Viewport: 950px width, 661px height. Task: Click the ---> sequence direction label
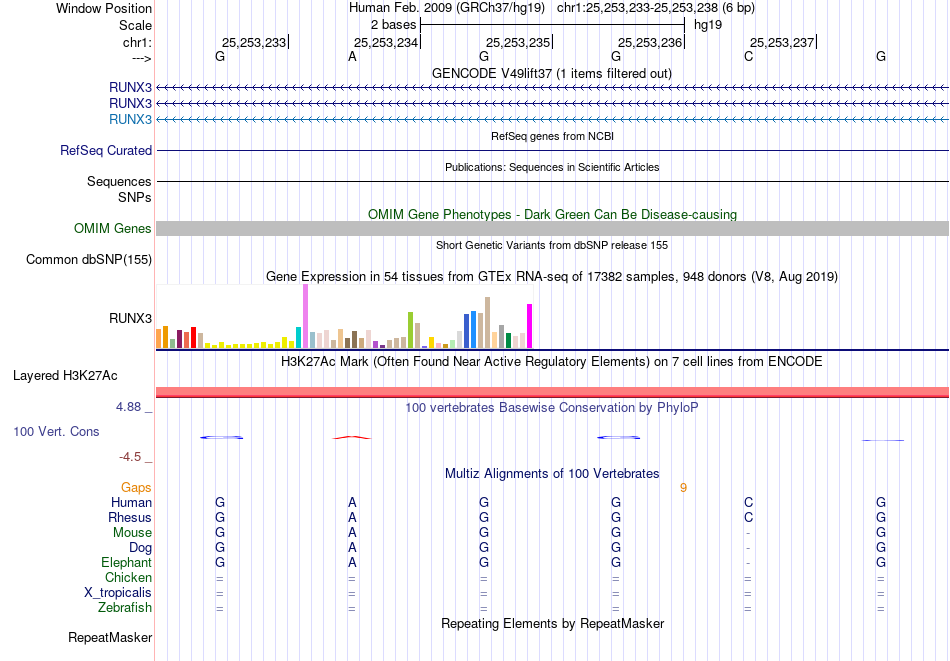click(142, 58)
